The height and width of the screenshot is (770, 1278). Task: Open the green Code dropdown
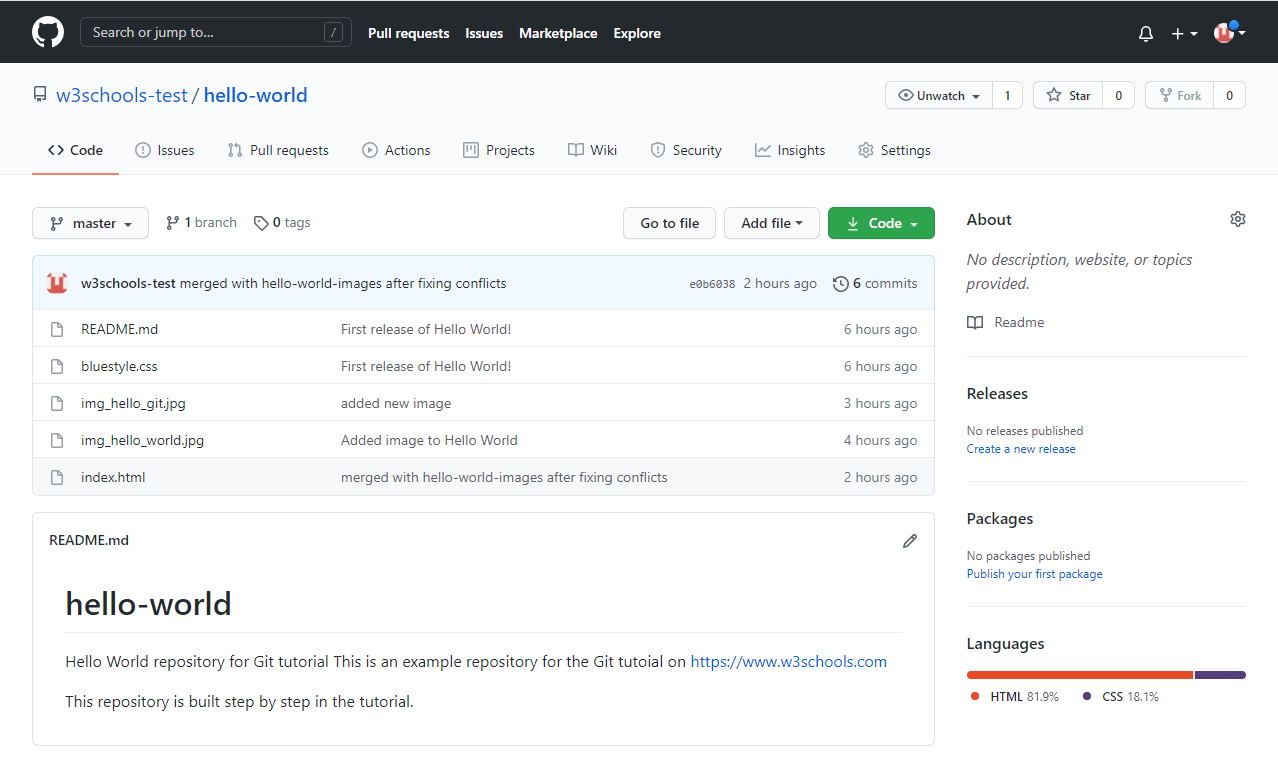tap(881, 223)
